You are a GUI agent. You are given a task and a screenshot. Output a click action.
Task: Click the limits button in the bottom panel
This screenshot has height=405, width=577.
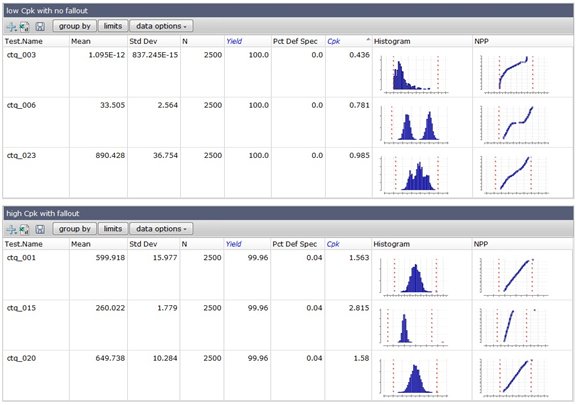pyautogui.click(x=113, y=229)
